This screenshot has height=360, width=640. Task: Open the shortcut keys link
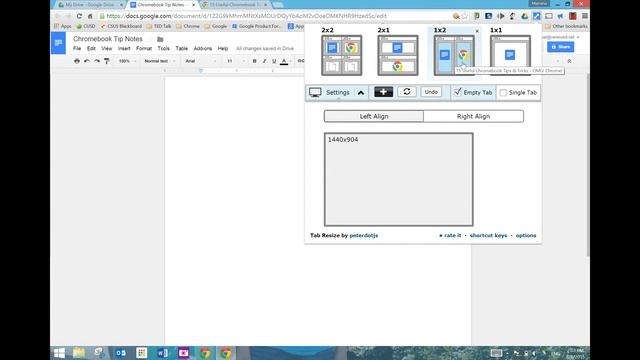coord(488,236)
